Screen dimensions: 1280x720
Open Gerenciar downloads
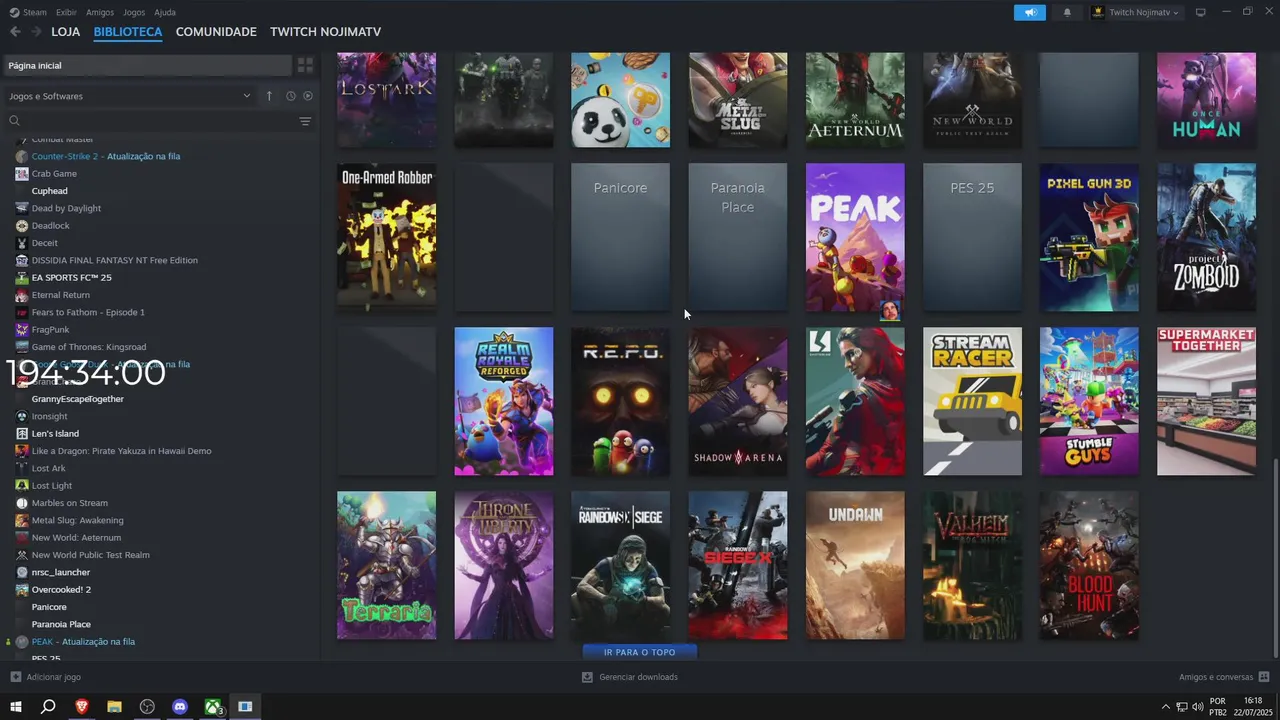(x=630, y=677)
